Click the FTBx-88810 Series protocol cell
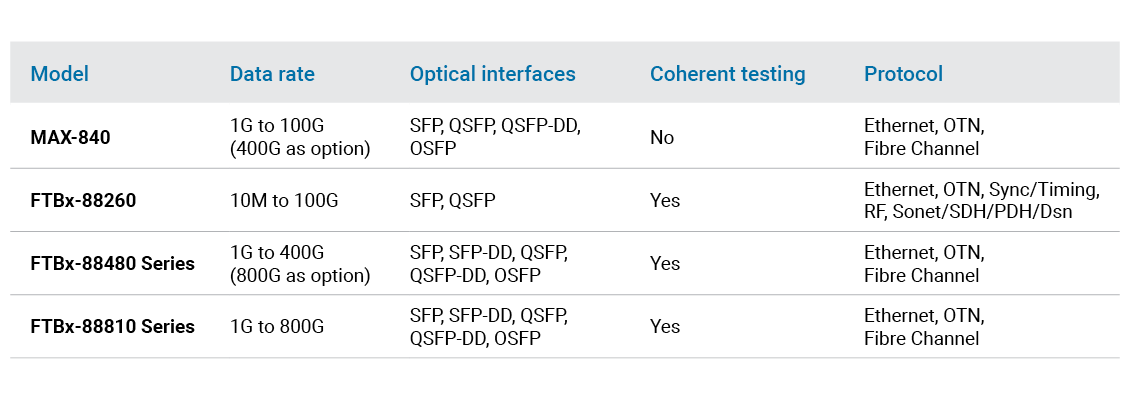This screenshot has width=1130, height=400. coord(924,327)
